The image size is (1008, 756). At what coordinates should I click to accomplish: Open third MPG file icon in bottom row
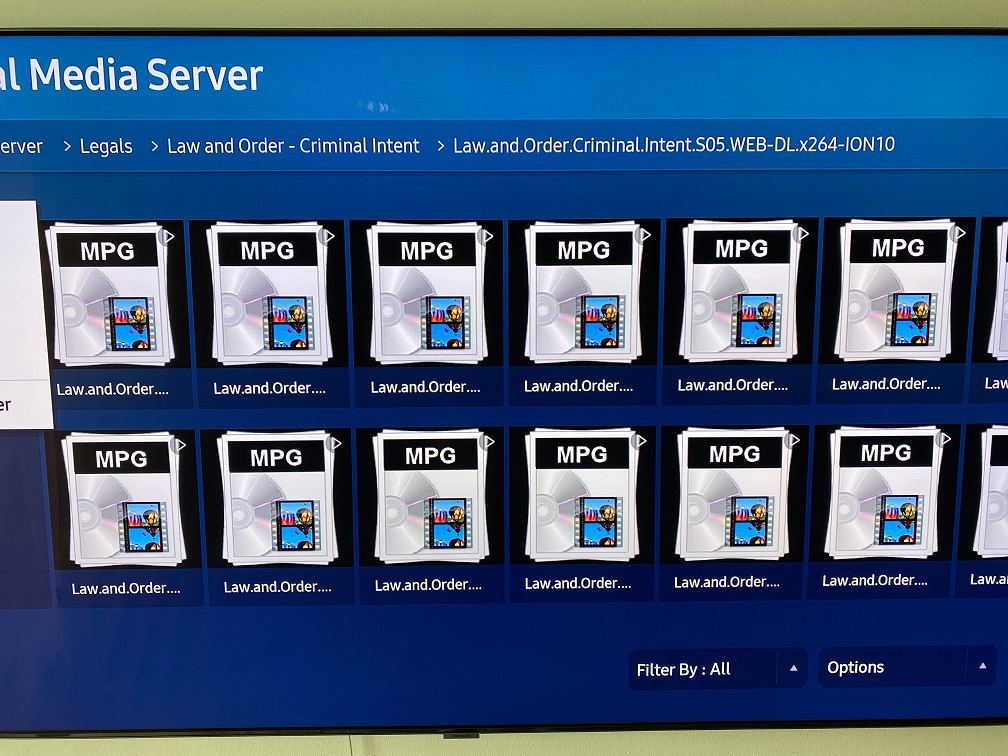pyautogui.click(x=433, y=497)
